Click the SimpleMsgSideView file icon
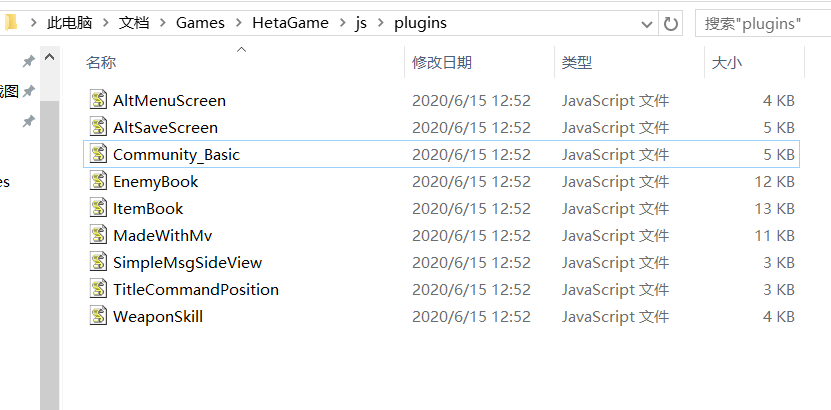This screenshot has height=410, width=831. [x=98, y=262]
